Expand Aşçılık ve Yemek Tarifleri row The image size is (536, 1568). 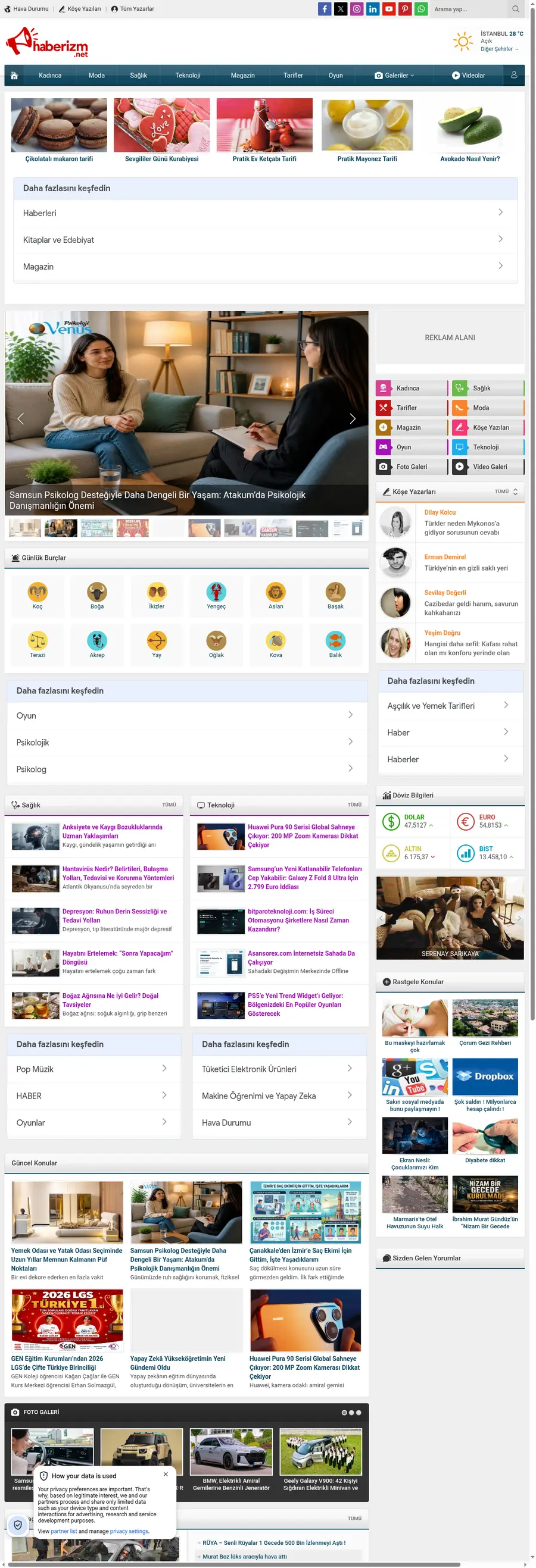[x=450, y=706]
